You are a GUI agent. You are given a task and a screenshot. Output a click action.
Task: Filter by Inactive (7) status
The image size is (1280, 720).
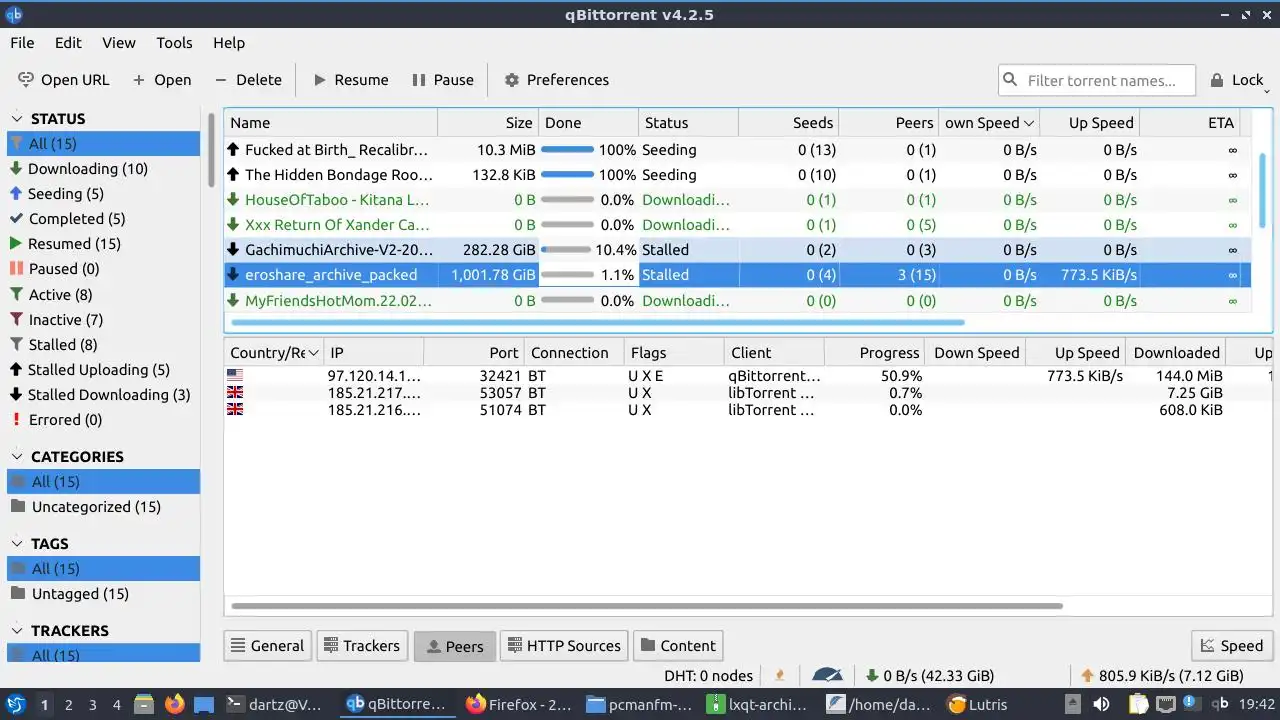click(x=103, y=320)
